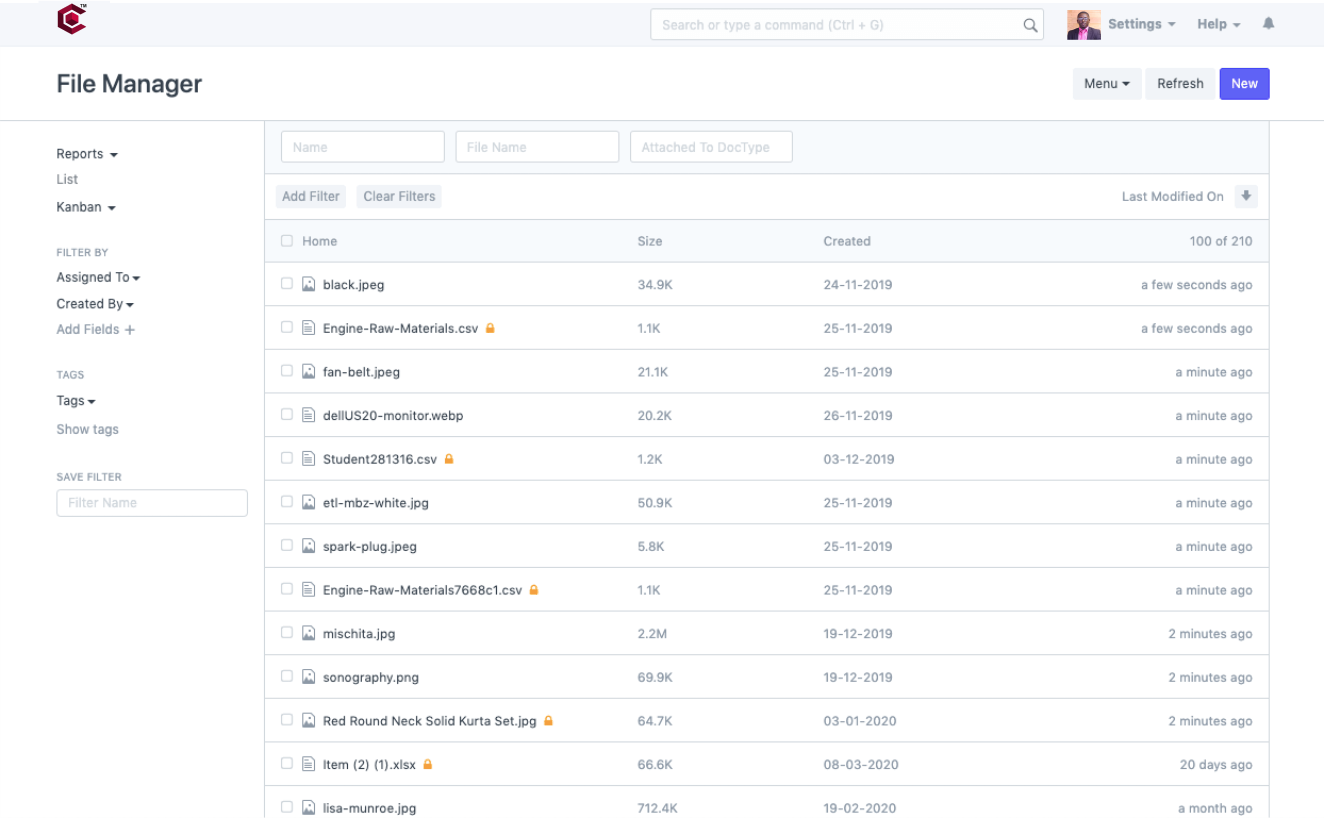Click the user avatar picture
The height and width of the screenshot is (818, 1324).
pos(1083,25)
